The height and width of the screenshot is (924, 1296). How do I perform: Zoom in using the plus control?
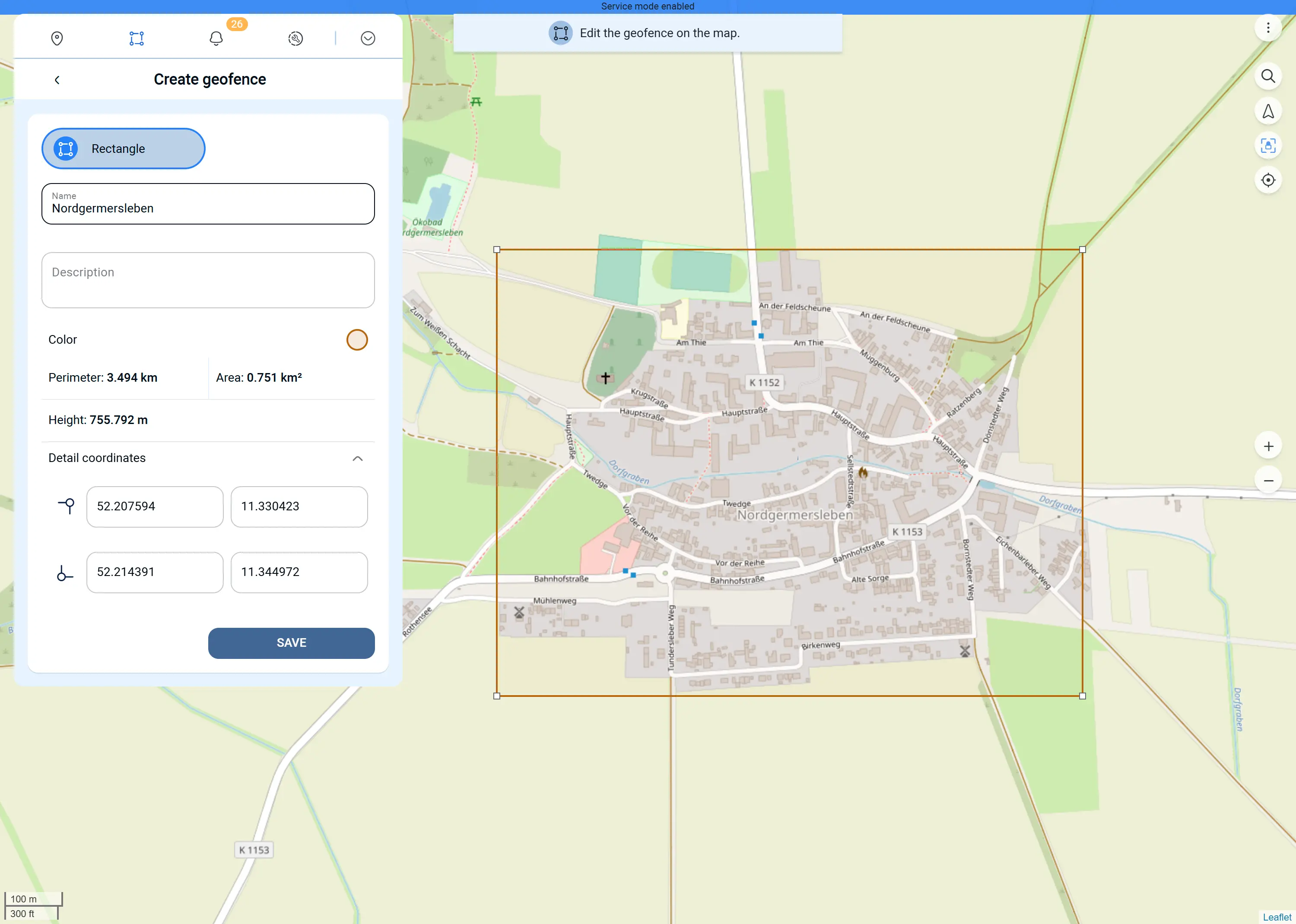1269,446
